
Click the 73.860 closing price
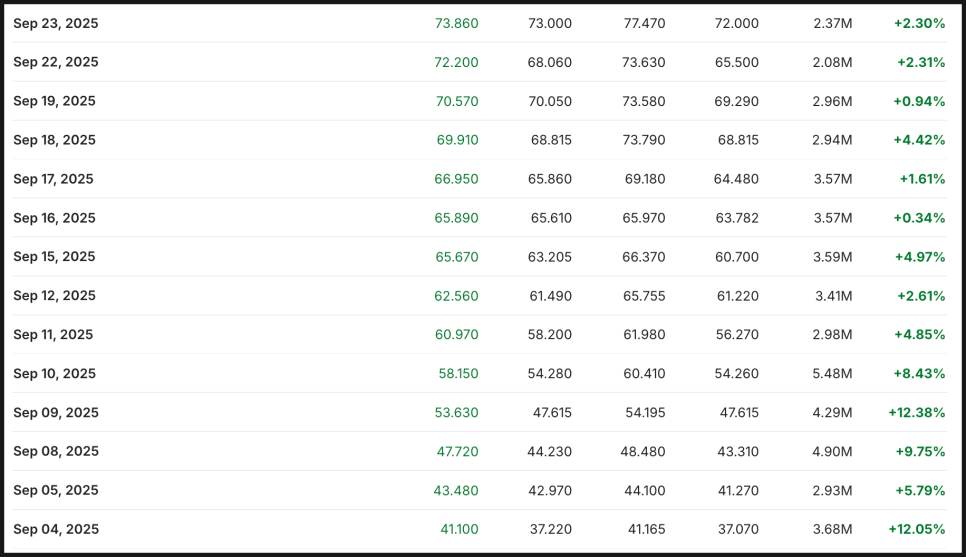457,23
